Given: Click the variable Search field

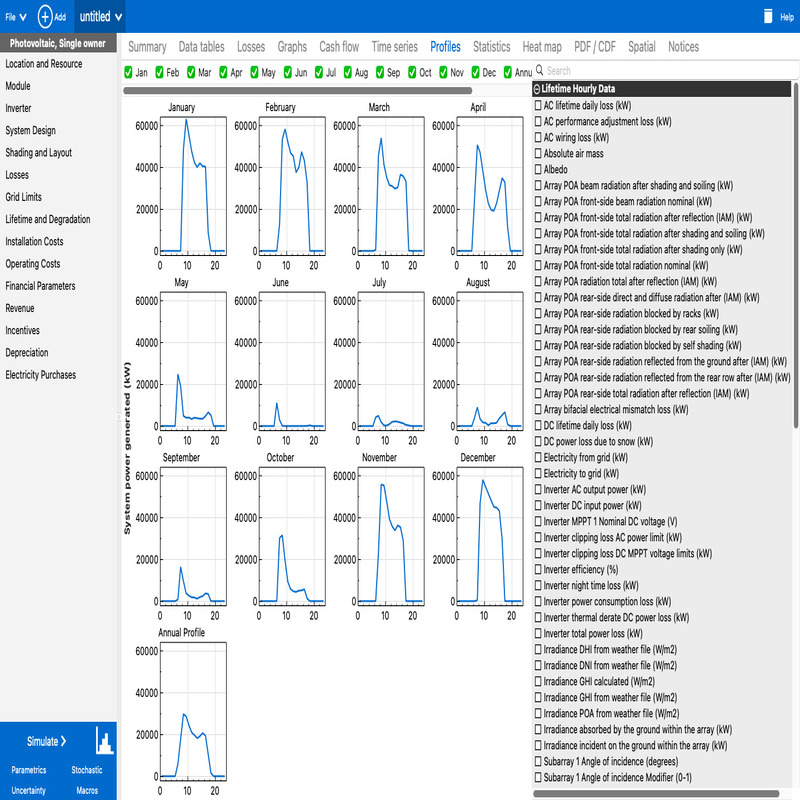Looking at the screenshot, I should tap(663, 70).
